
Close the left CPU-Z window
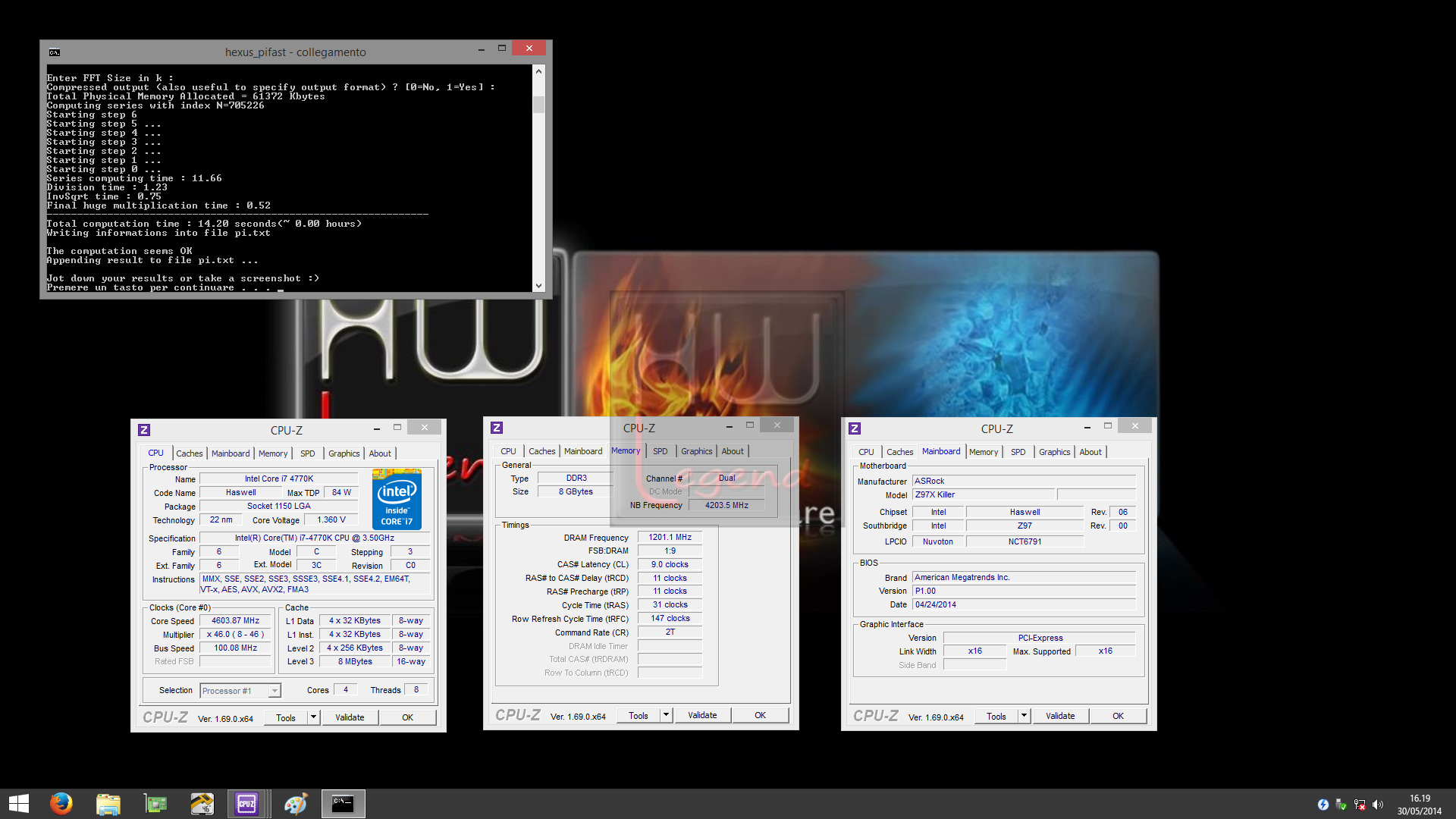pyautogui.click(x=425, y=427)
